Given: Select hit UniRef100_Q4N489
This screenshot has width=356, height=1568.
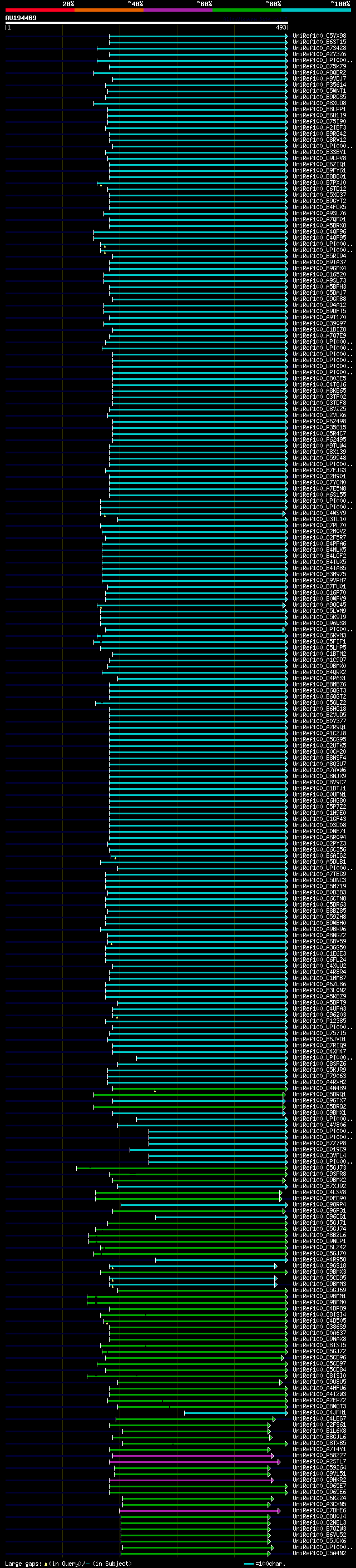Looking at the screenshot, I should pyautogui.click(x=319, y=1089).
